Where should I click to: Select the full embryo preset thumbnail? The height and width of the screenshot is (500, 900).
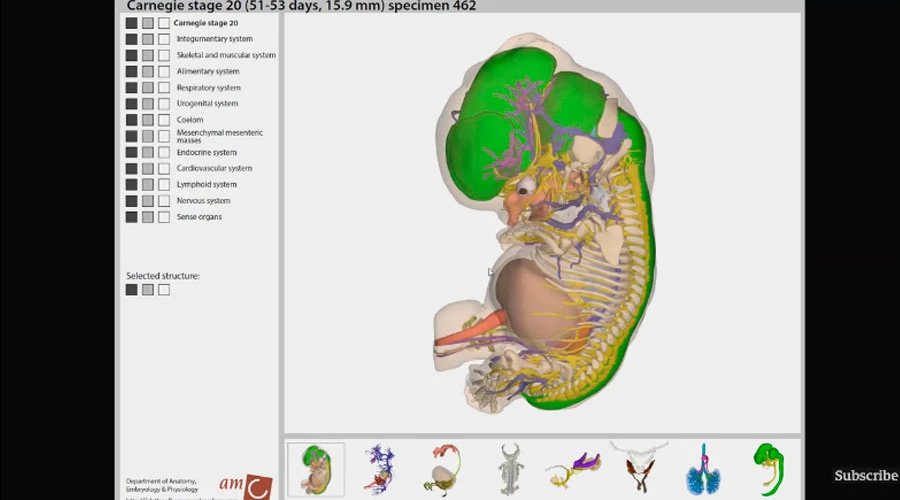pyautogui.click(x=316, y=469)
